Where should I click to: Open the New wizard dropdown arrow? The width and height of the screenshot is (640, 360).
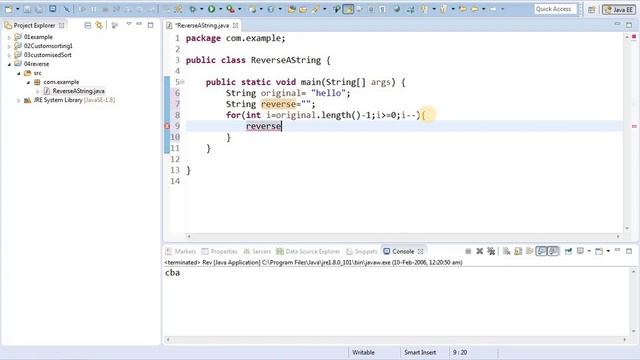pyautogui.click(x=17, y=9)
